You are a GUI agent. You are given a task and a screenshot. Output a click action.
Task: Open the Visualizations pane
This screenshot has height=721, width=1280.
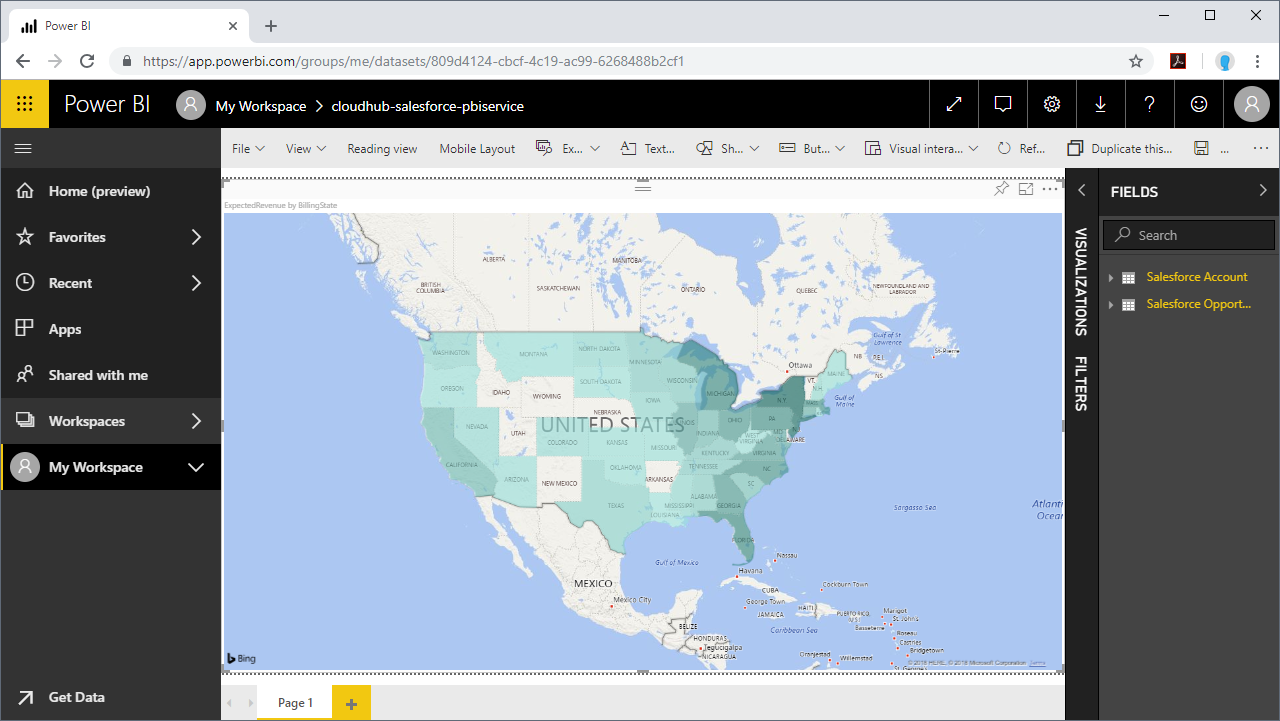pyautogui.click(x=1081, y=282)
